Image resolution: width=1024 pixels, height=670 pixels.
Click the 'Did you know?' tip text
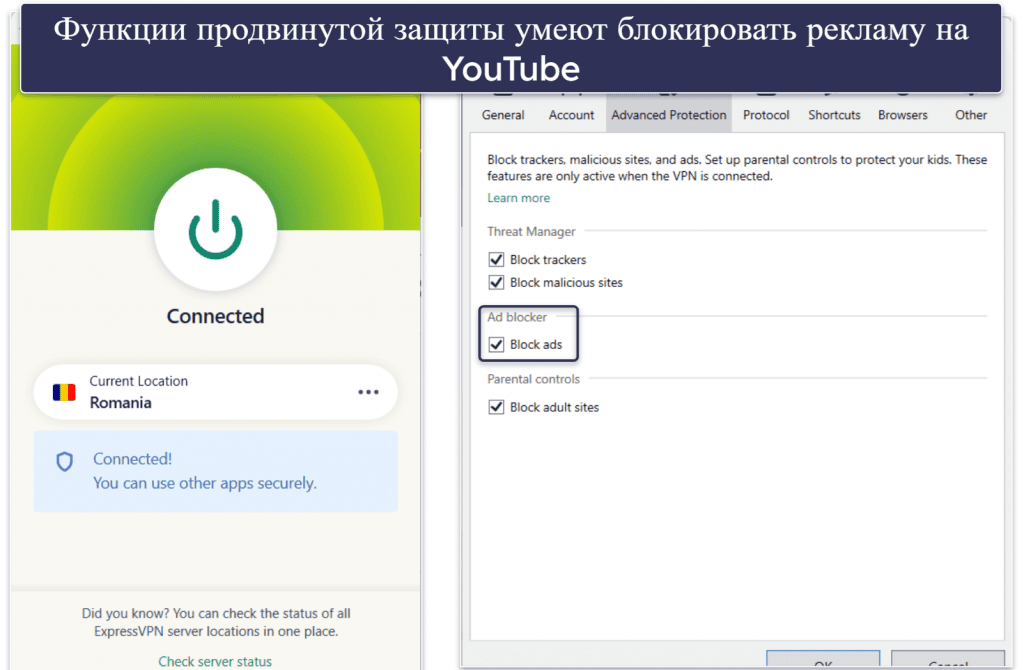tap(216, 622)
